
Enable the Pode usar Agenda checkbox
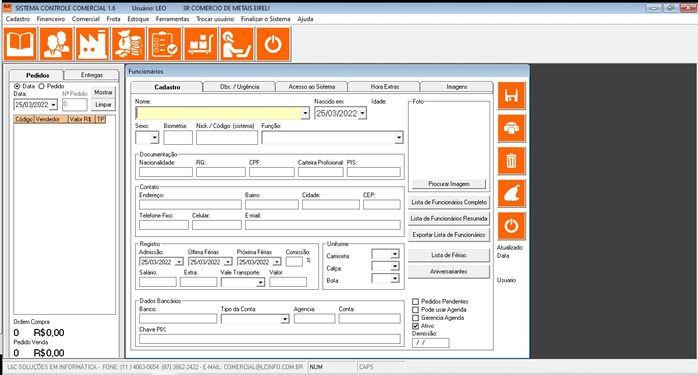coord(415,310)
